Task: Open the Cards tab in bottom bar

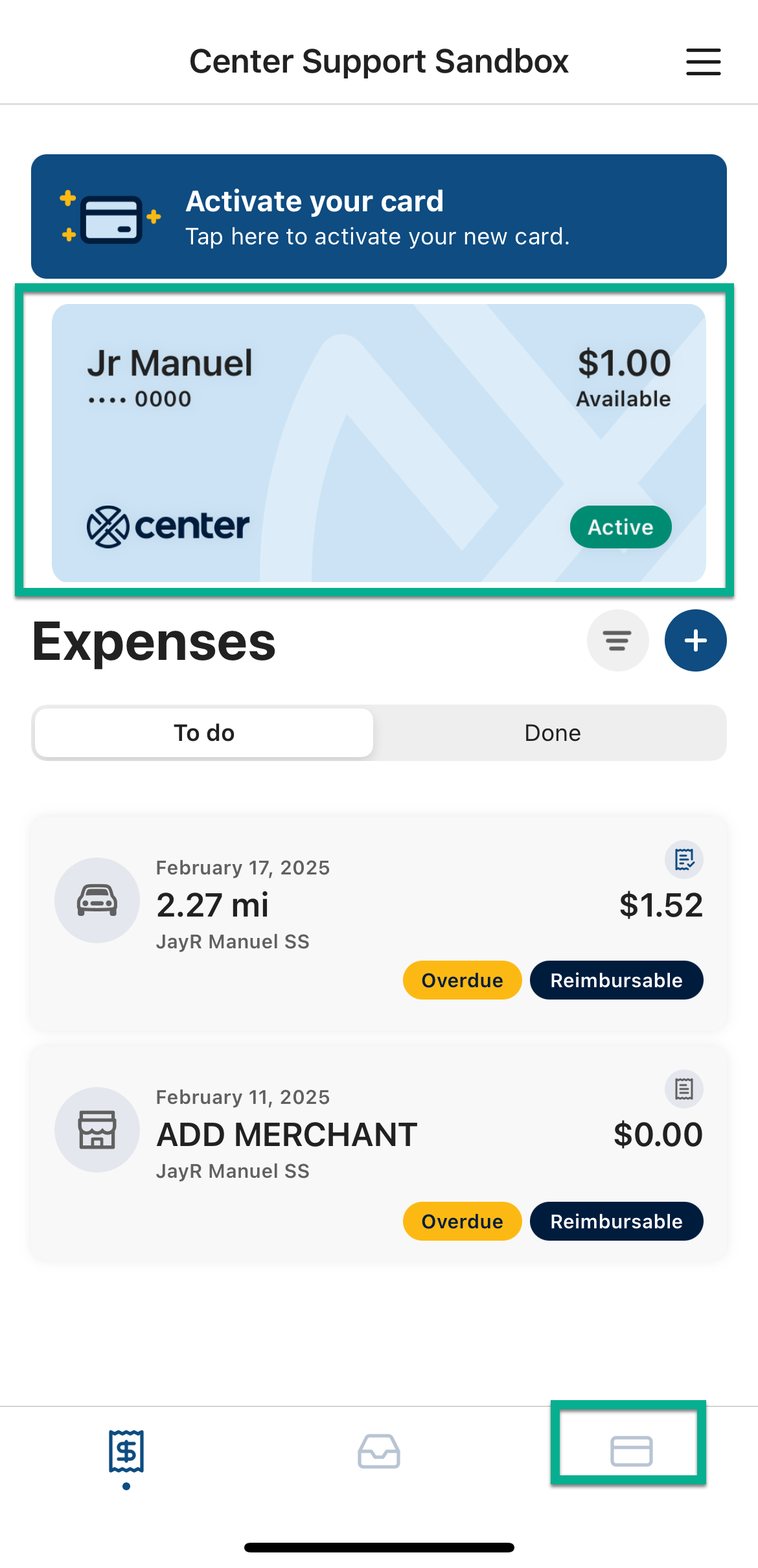Action: tap(631, 1451)
